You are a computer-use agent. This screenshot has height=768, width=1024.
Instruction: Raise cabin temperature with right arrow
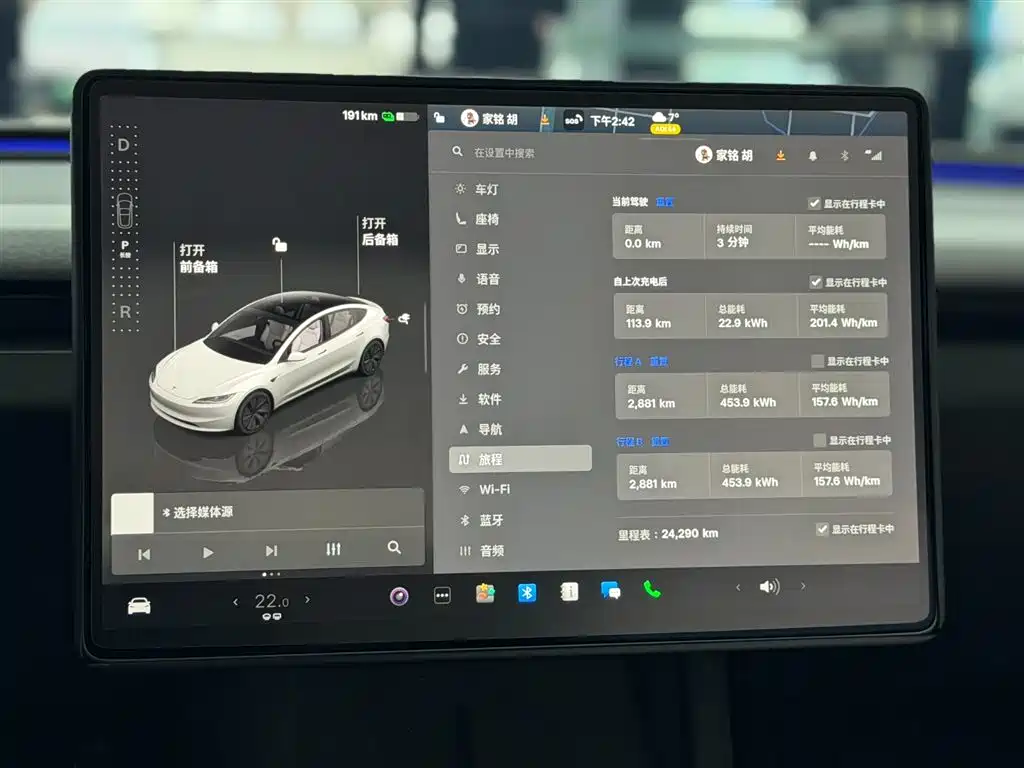pyautogui.click(x=307, y=600)
